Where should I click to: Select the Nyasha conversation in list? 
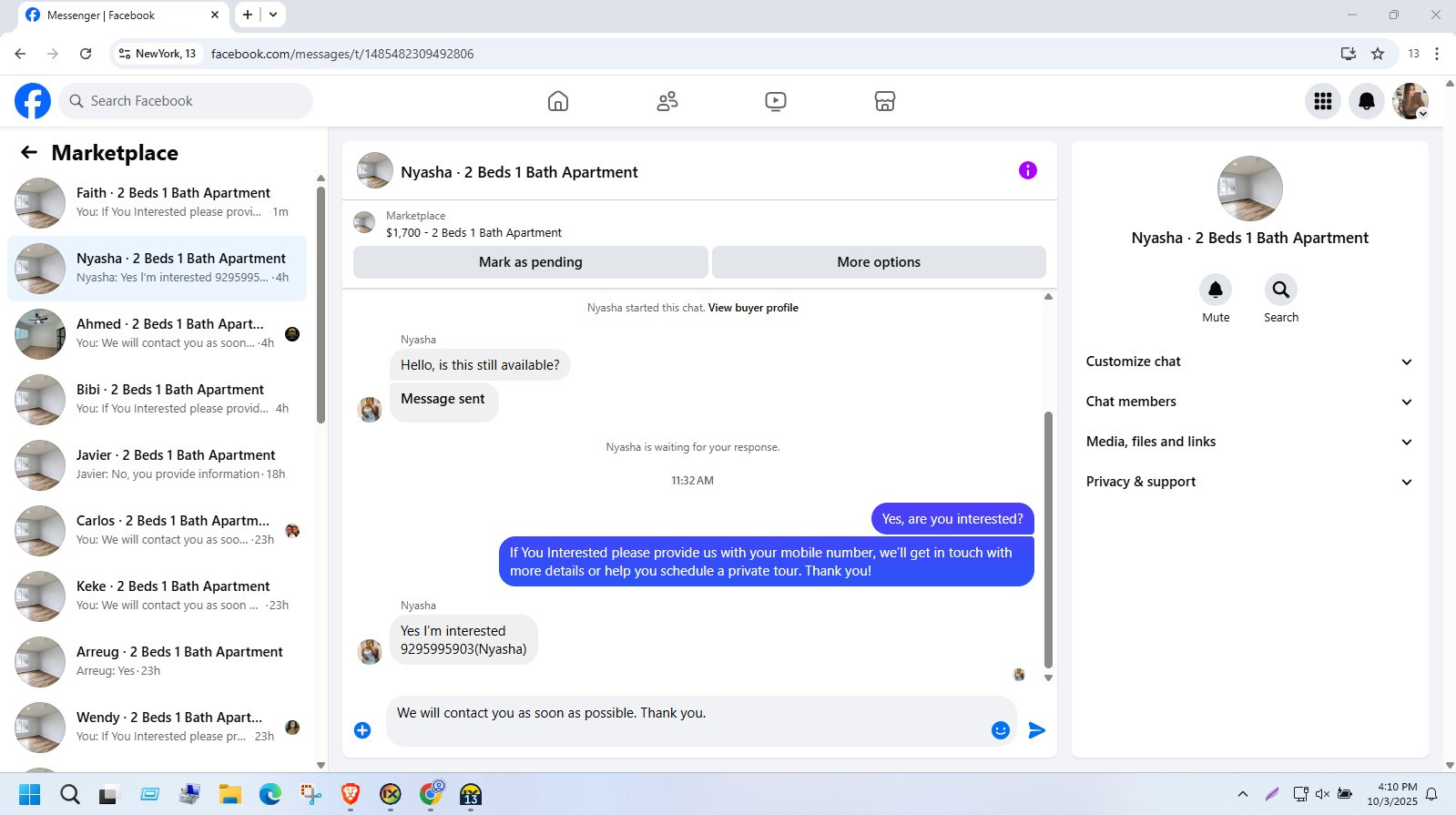coord(157,269)
